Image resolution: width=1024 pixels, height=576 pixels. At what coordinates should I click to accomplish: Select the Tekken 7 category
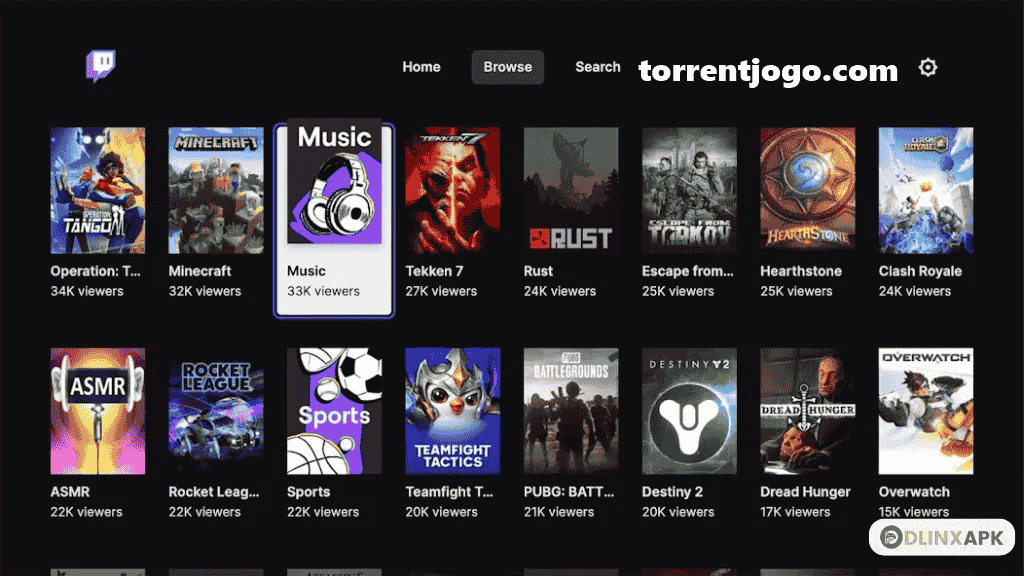tap(452, 190)
